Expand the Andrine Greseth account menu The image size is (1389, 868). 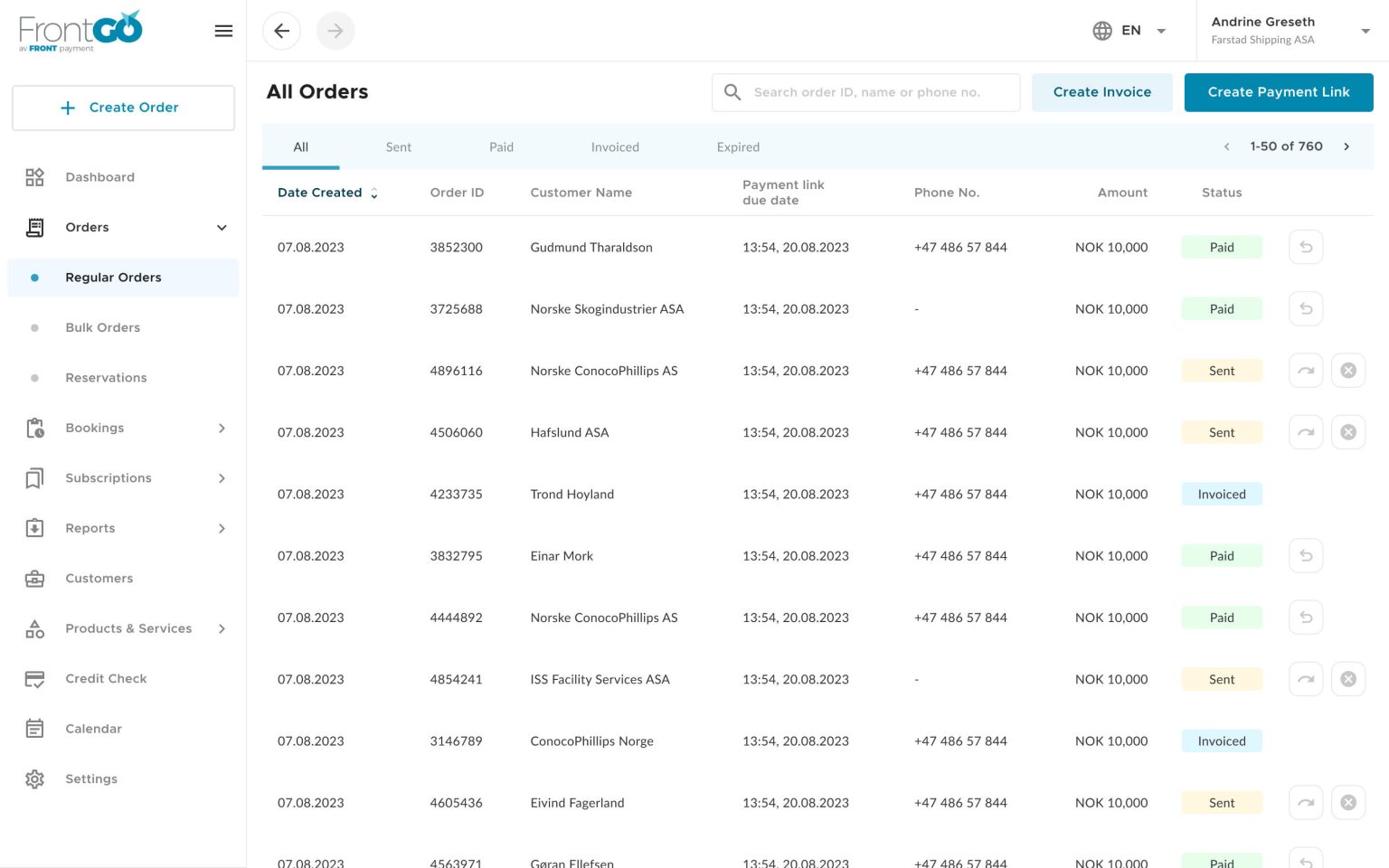(1365, 31)
